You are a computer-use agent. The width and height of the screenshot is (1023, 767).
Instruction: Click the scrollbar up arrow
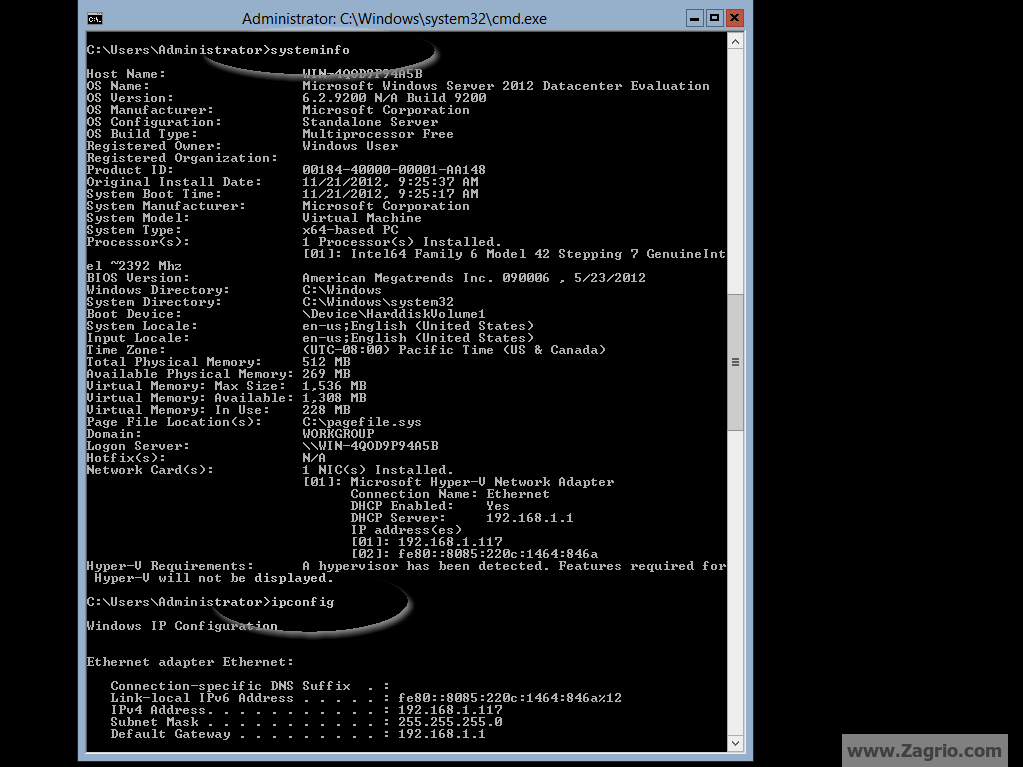[x=735, y=42]
